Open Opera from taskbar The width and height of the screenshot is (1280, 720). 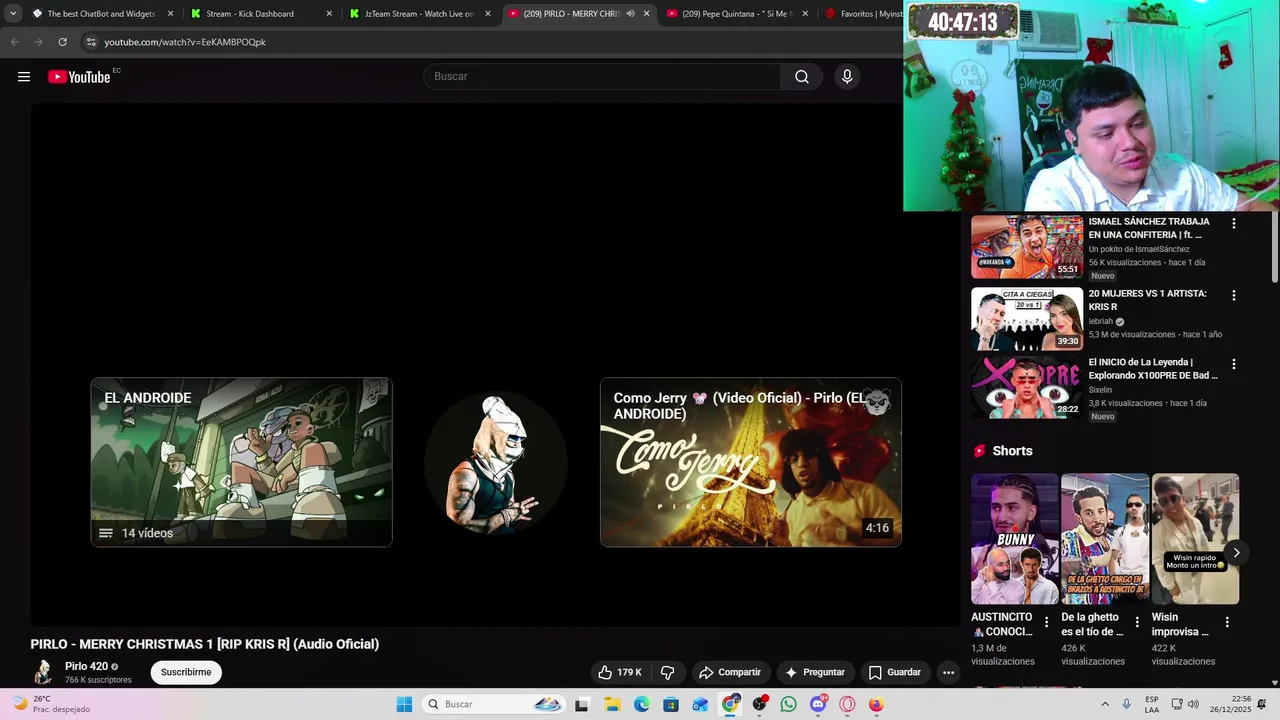tap(848, 704)
